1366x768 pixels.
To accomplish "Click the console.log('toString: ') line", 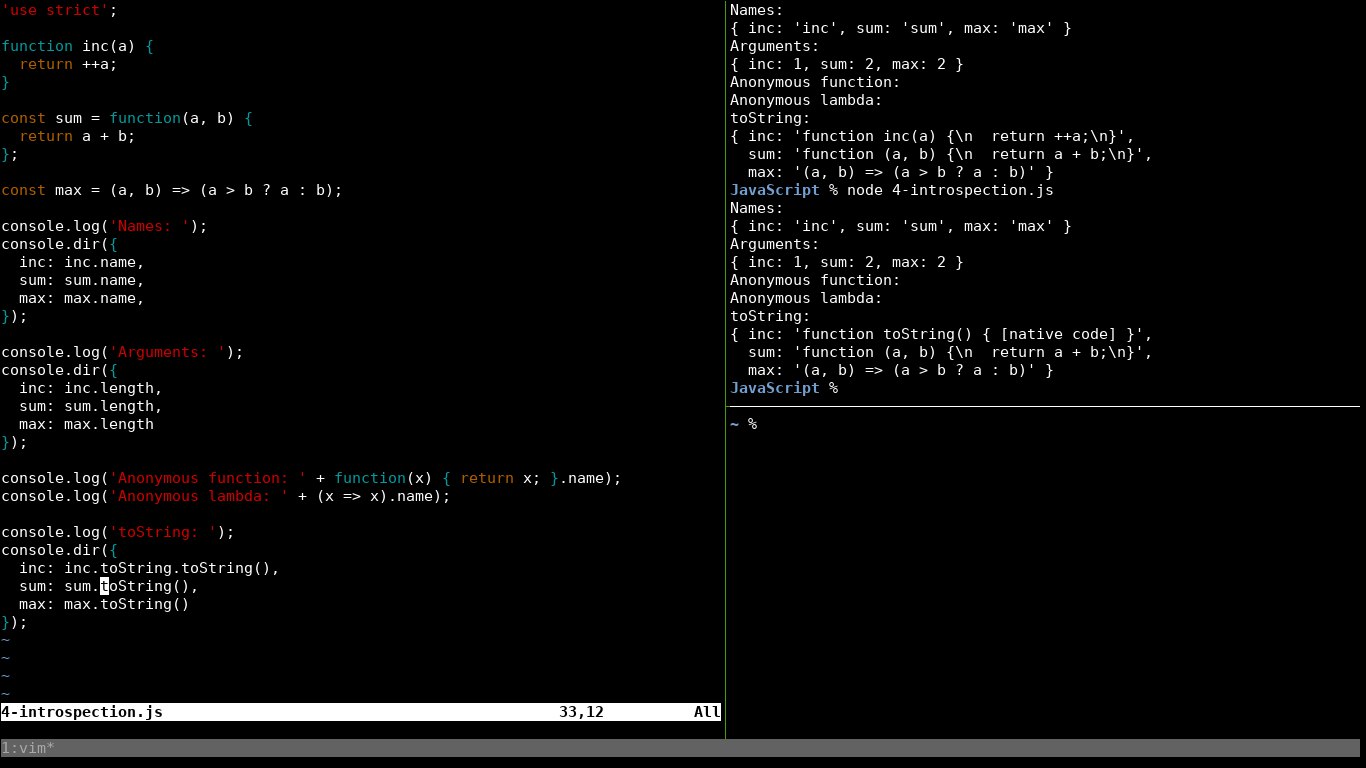I will pos(118,532).
